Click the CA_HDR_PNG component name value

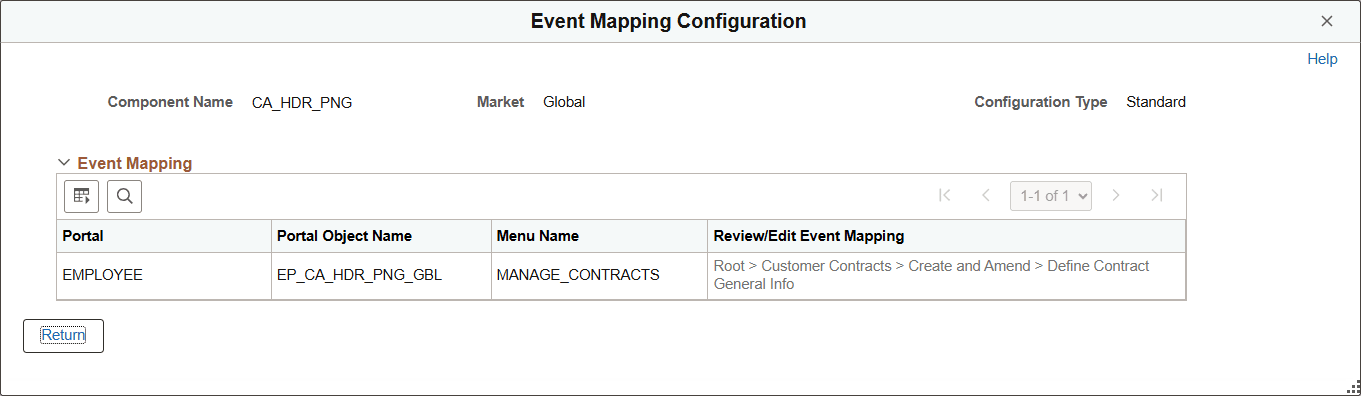coord(302,102)
